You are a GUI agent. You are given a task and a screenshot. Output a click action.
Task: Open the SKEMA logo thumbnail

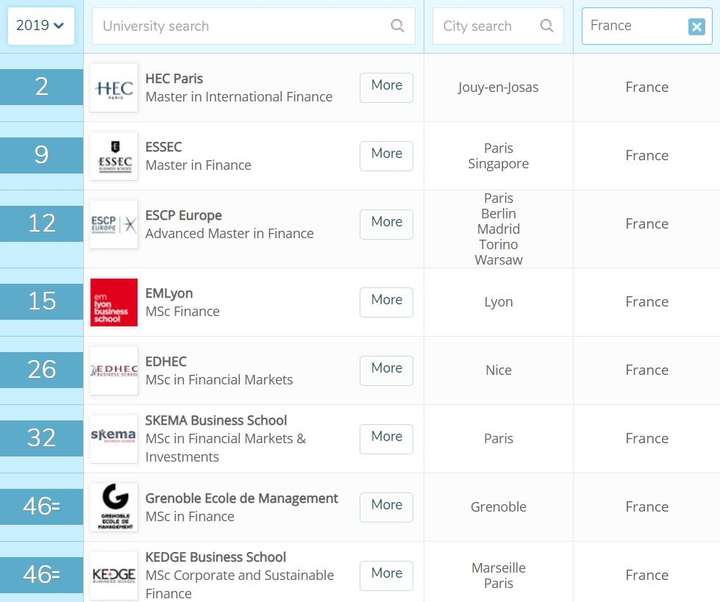pyautogui.click(x=114, y=439)
